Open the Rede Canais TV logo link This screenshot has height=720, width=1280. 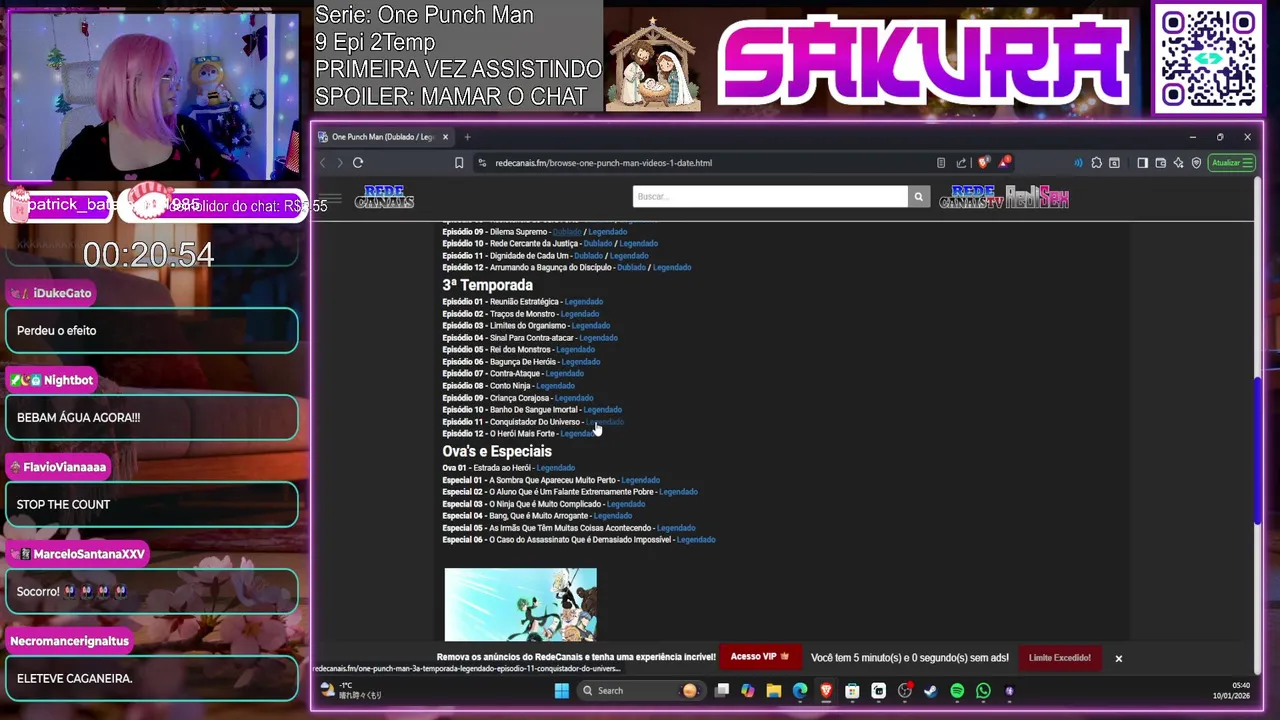(971, 197)
